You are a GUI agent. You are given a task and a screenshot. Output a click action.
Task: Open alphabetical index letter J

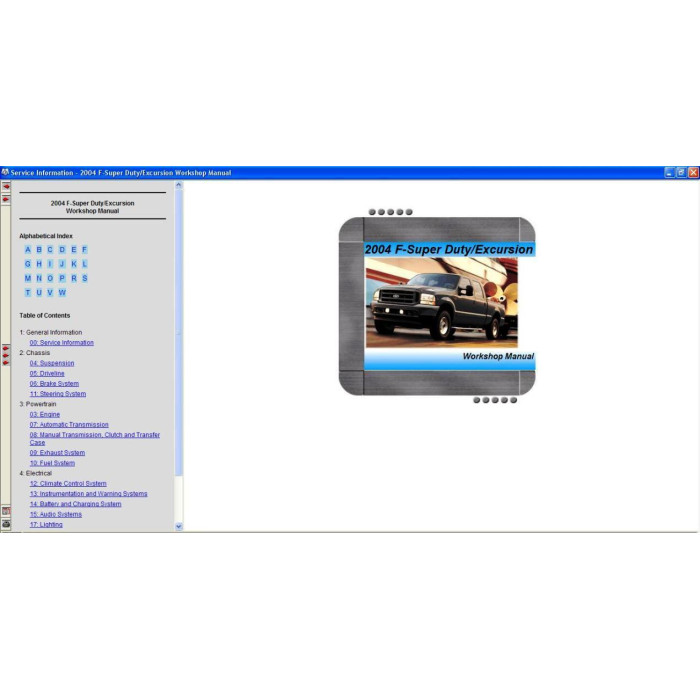click(62, 264)
